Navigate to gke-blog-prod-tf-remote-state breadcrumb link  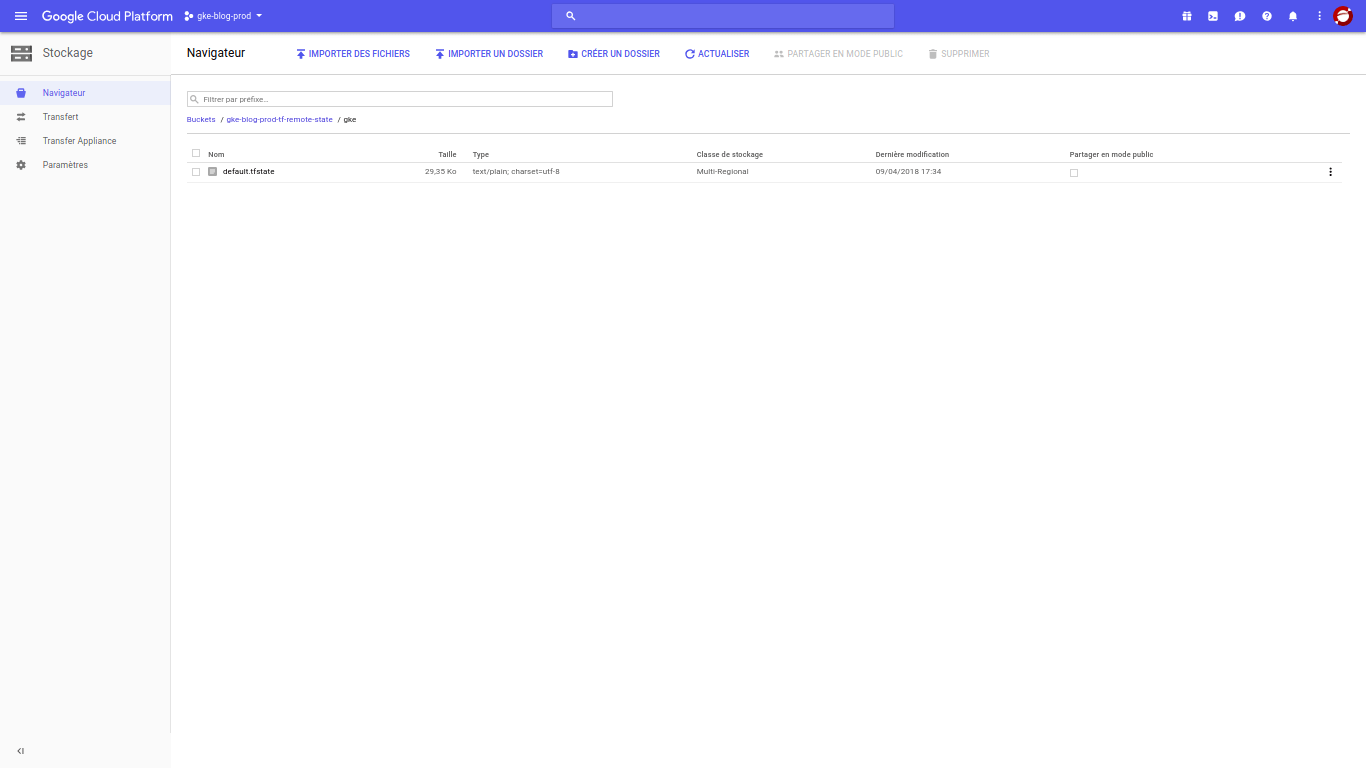[x=279, y=120]
